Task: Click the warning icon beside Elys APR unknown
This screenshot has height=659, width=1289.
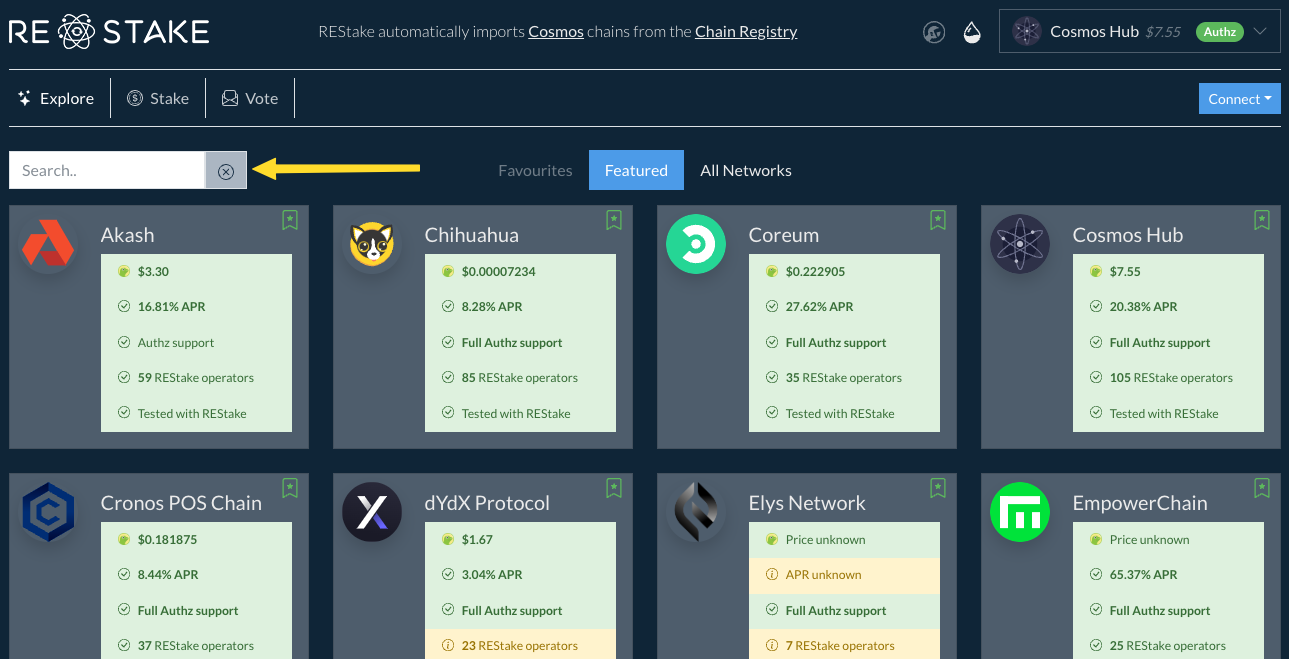Action: tap(773, 575)
